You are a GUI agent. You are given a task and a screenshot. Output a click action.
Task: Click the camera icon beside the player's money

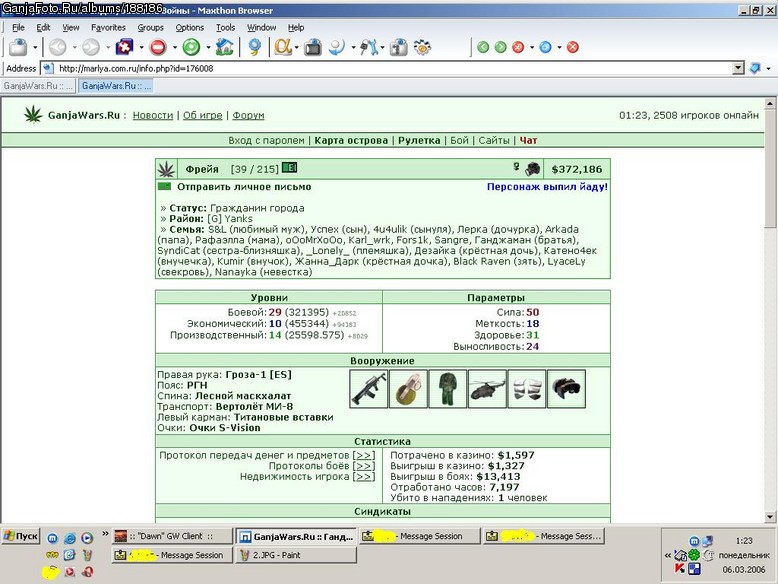click(533, 169)
